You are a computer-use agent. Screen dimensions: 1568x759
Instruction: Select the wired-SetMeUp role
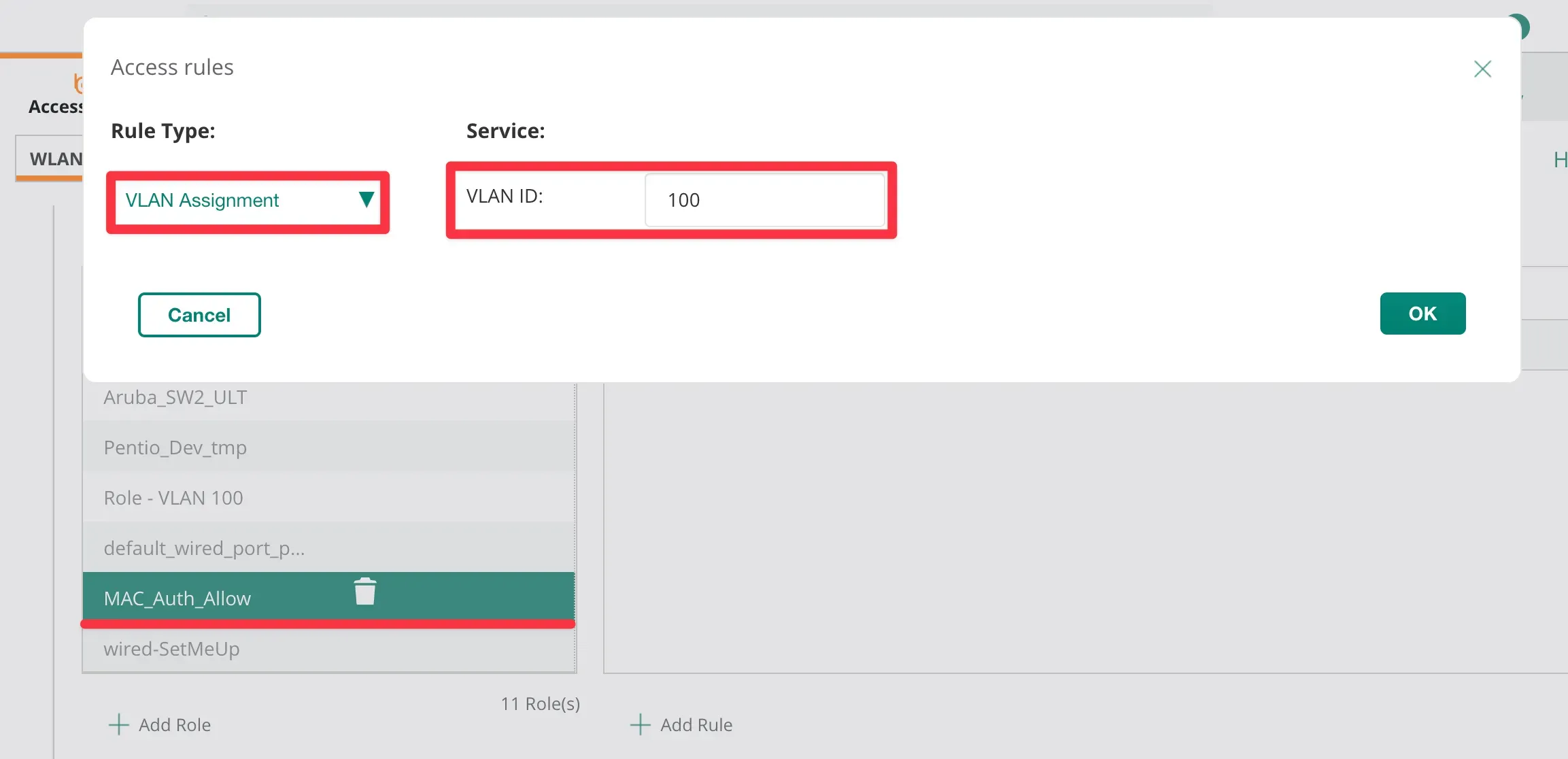(171, 649)
